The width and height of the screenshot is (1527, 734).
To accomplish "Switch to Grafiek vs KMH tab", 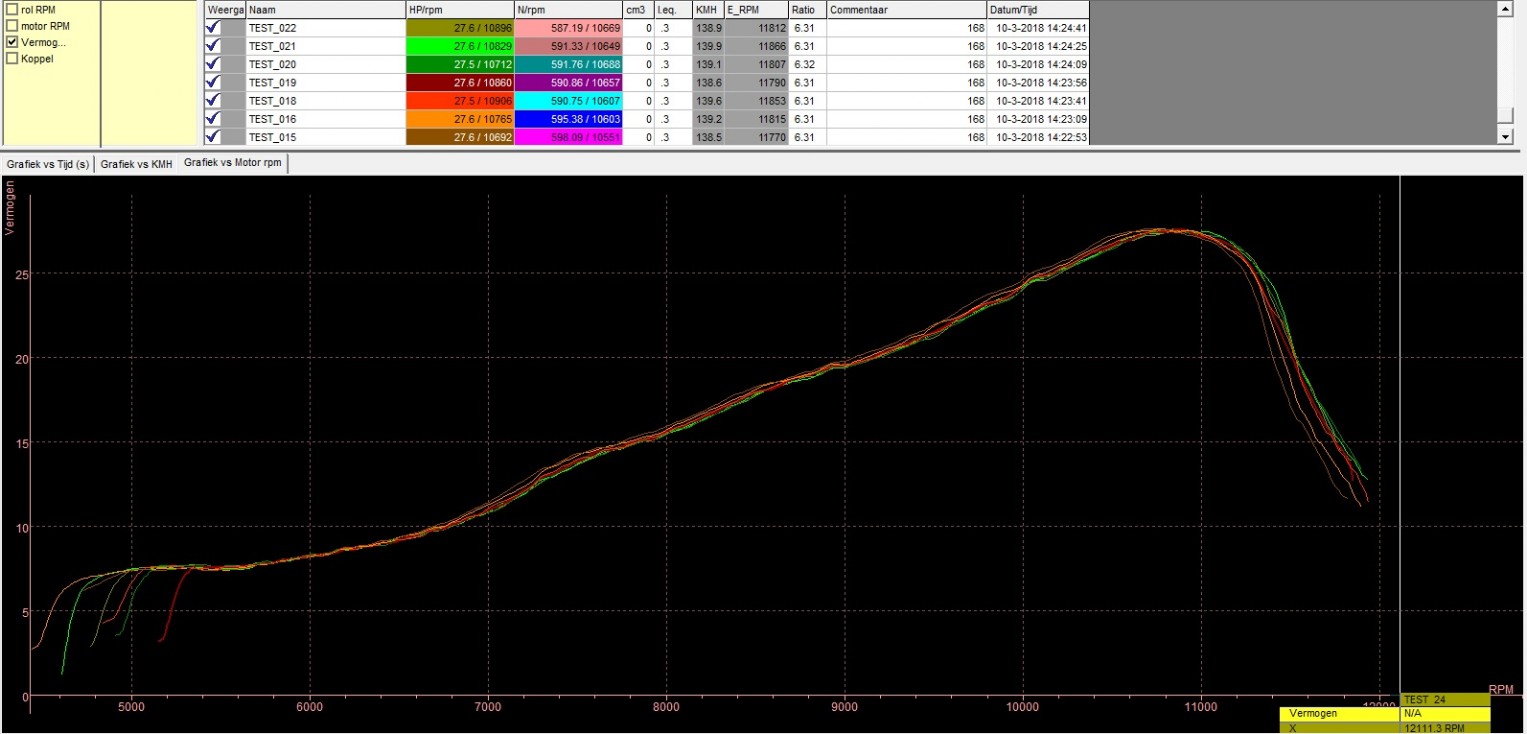I will click(137, 163).
